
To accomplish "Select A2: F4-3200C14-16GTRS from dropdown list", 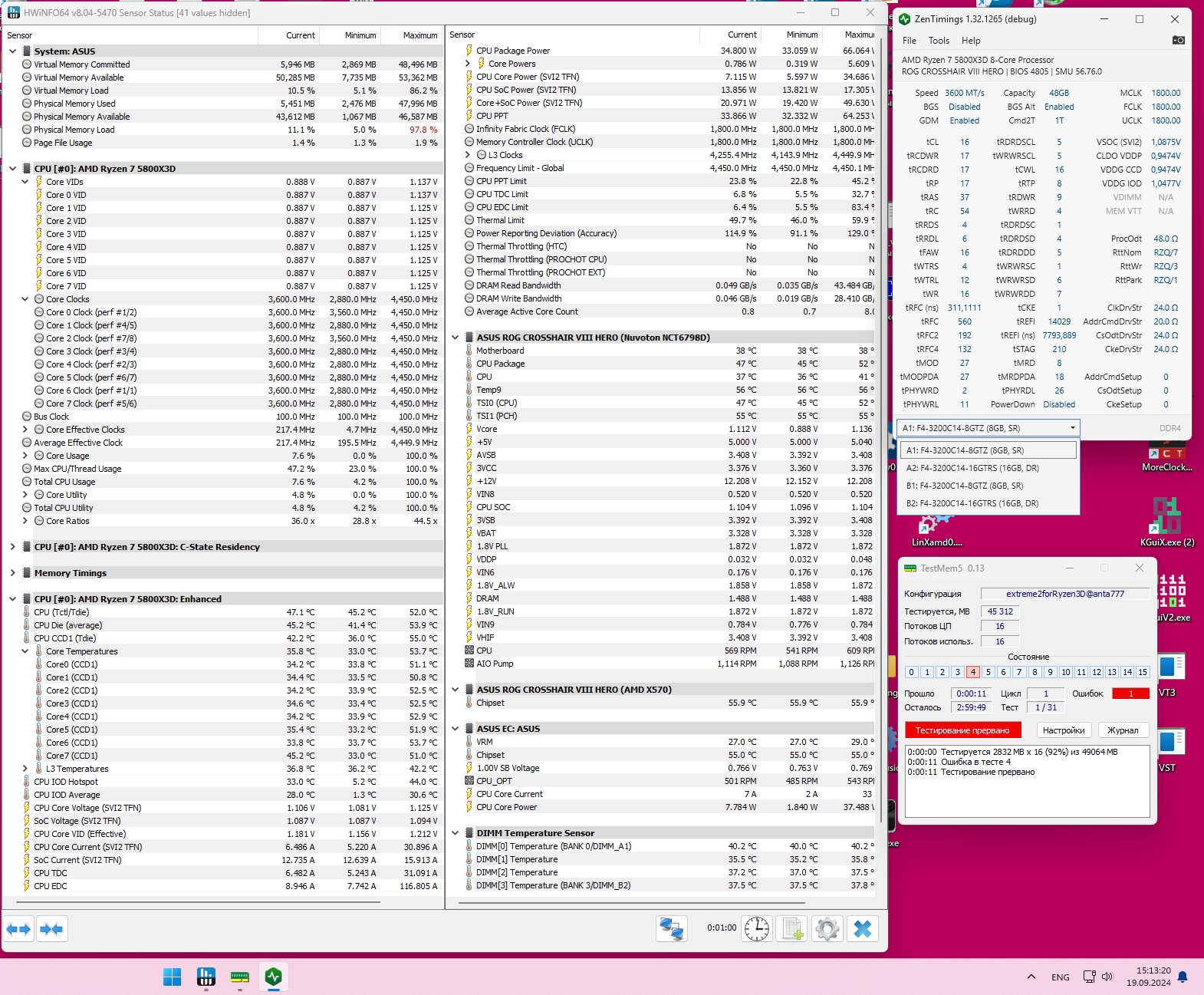I will pyautogui.click(x=988, y=468).
